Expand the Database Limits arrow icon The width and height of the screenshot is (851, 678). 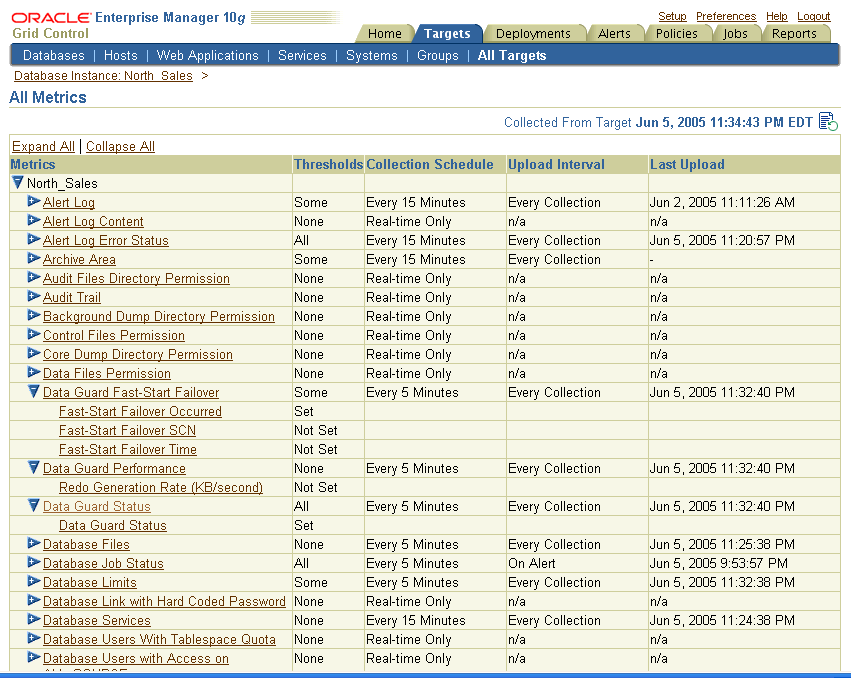[34, 582]
